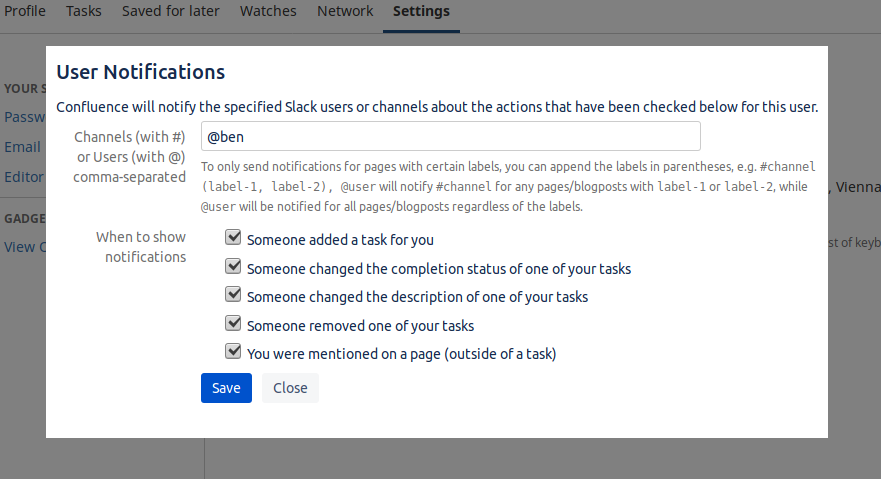The width and height of the screenshot is (881, 479).
Task: Click the Settings tab
Action: (x=421, y=12)
